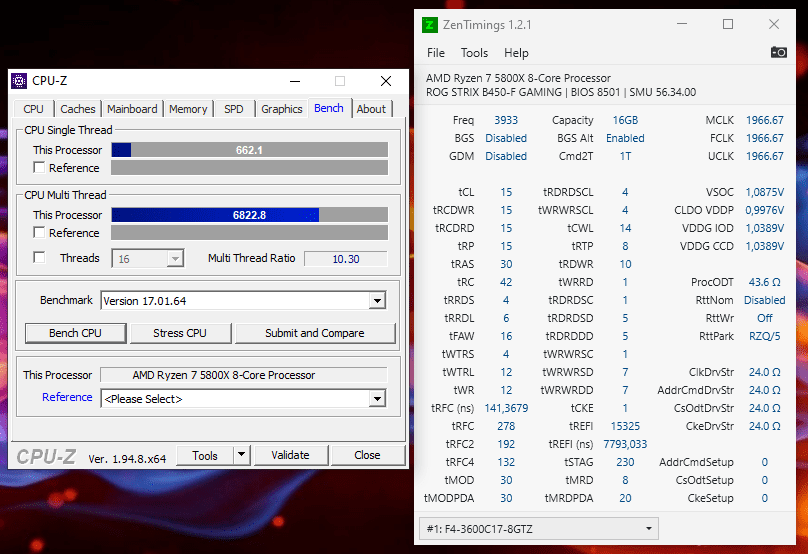Click the multi thread 6822.8 score bar

tap(249, 214)
